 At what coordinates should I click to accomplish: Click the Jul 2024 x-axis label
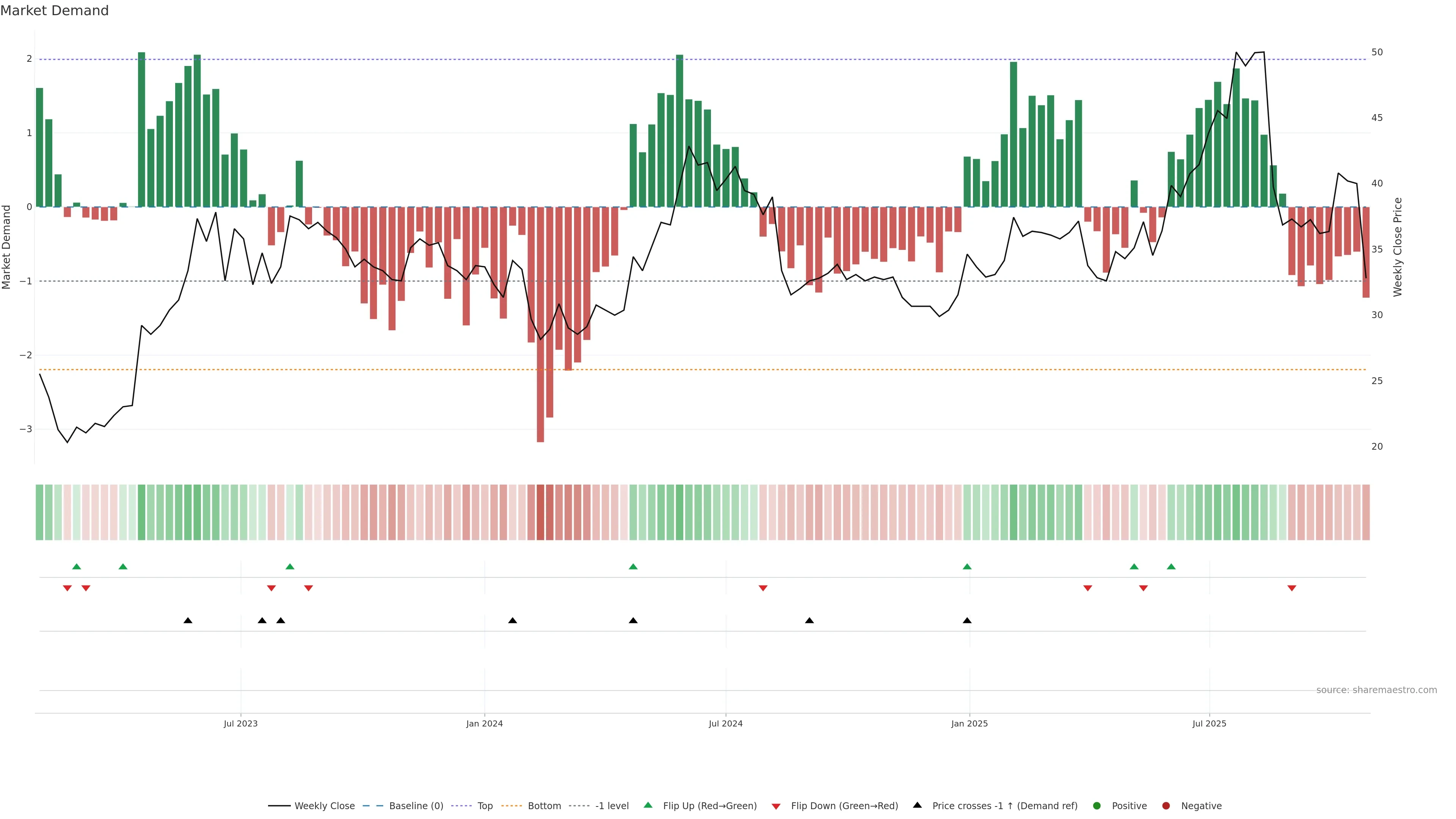click(725, 723)
